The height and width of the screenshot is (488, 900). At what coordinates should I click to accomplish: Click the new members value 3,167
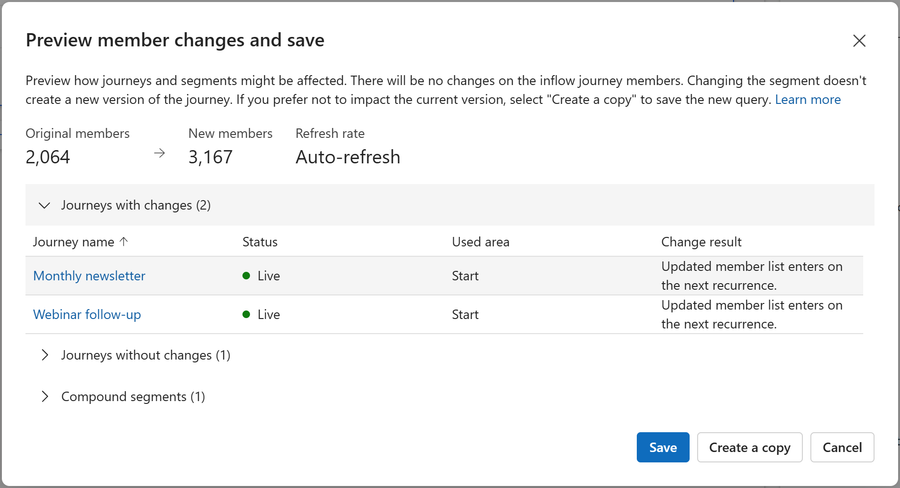click(211, 157)
